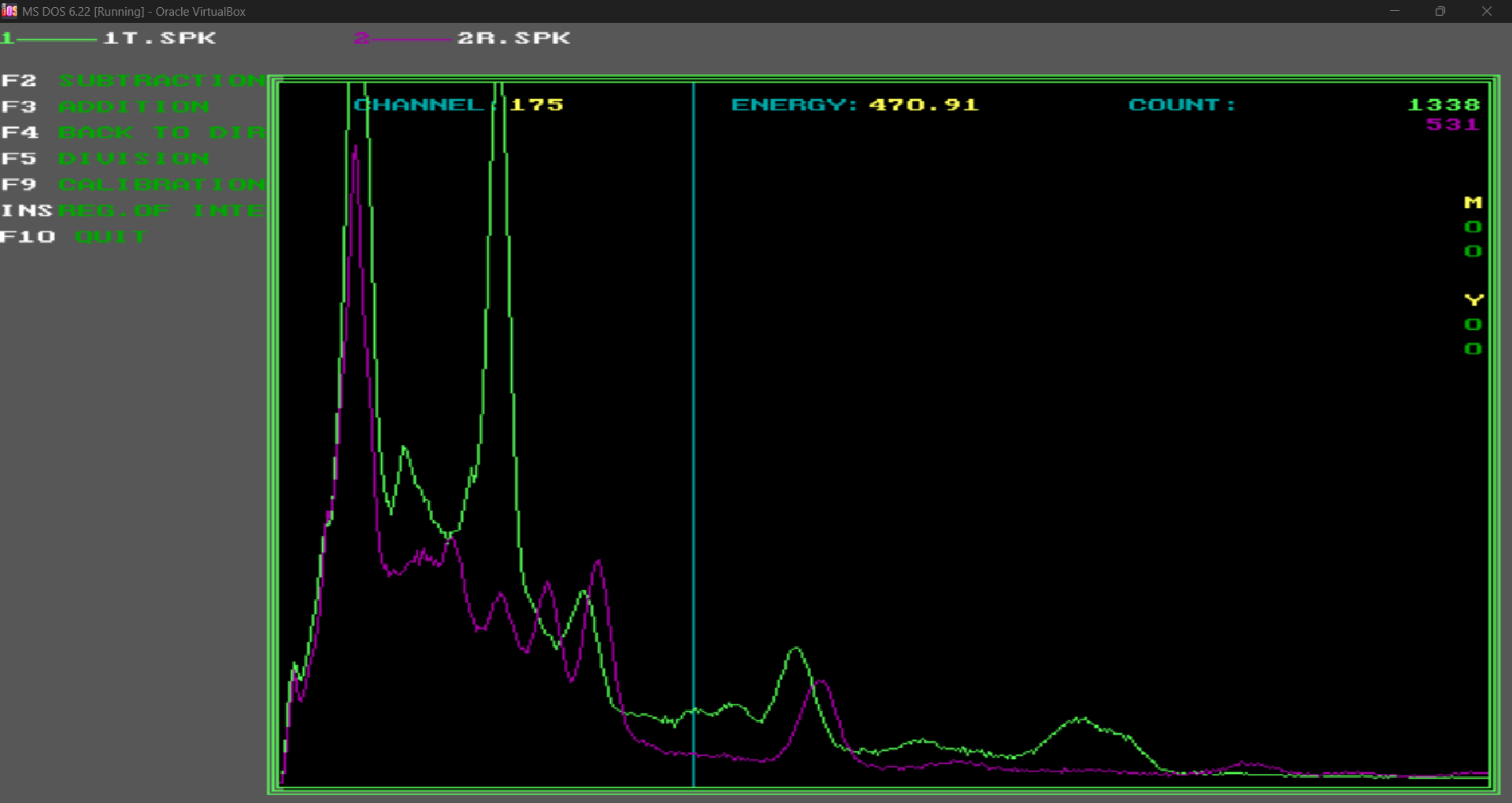Viewport: 1512px width, 803px height.
Task: Click the yellow M marker letter
Action: (x=1473, y=202)
